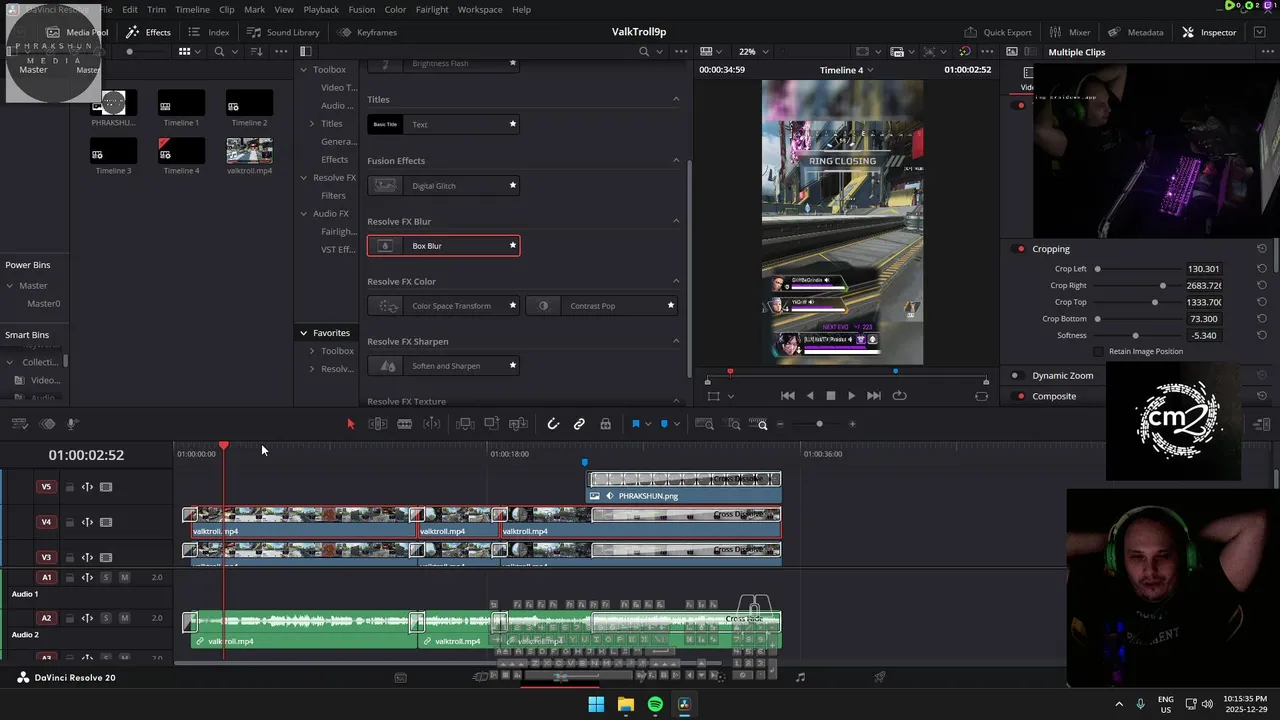This screenshot has width=1280, height=720.
Task: Click the Crop Bottom value field
Action: (1204, 319)
